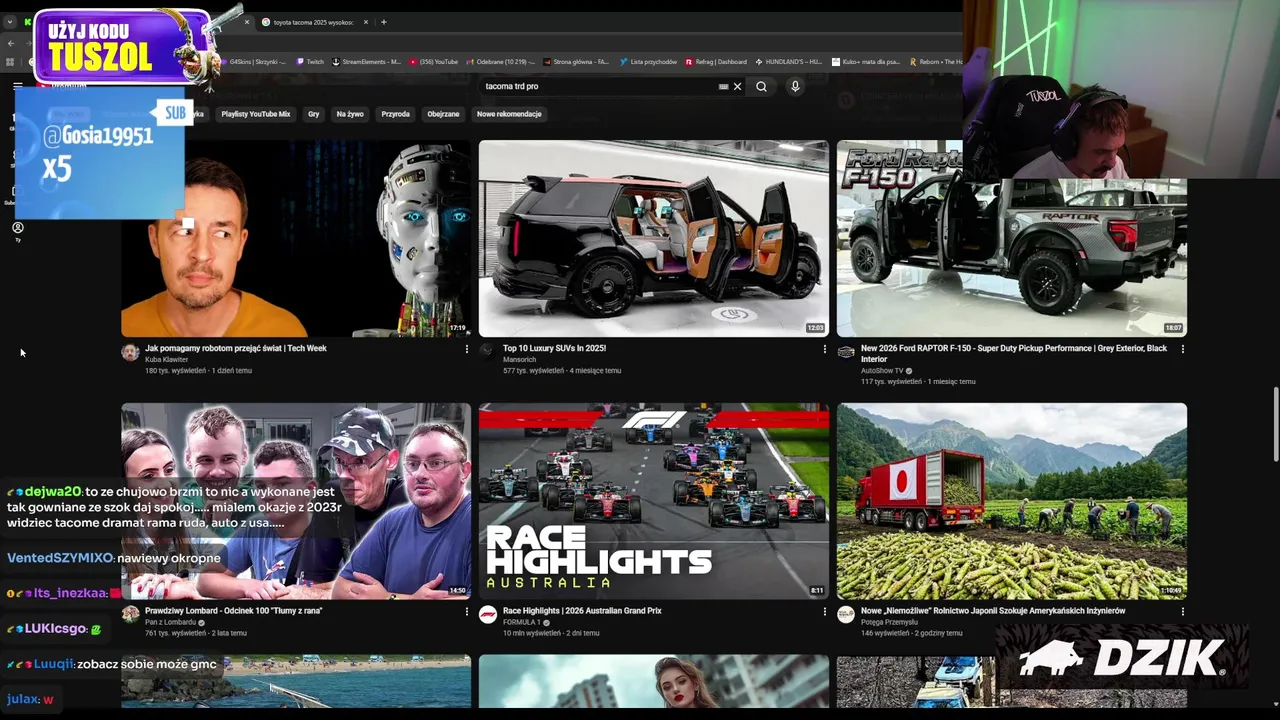Image resolution: width=1280 pixels, height=720 pixels.
Task: Open the Strona główna bookmark
Action: coord(576,62)
